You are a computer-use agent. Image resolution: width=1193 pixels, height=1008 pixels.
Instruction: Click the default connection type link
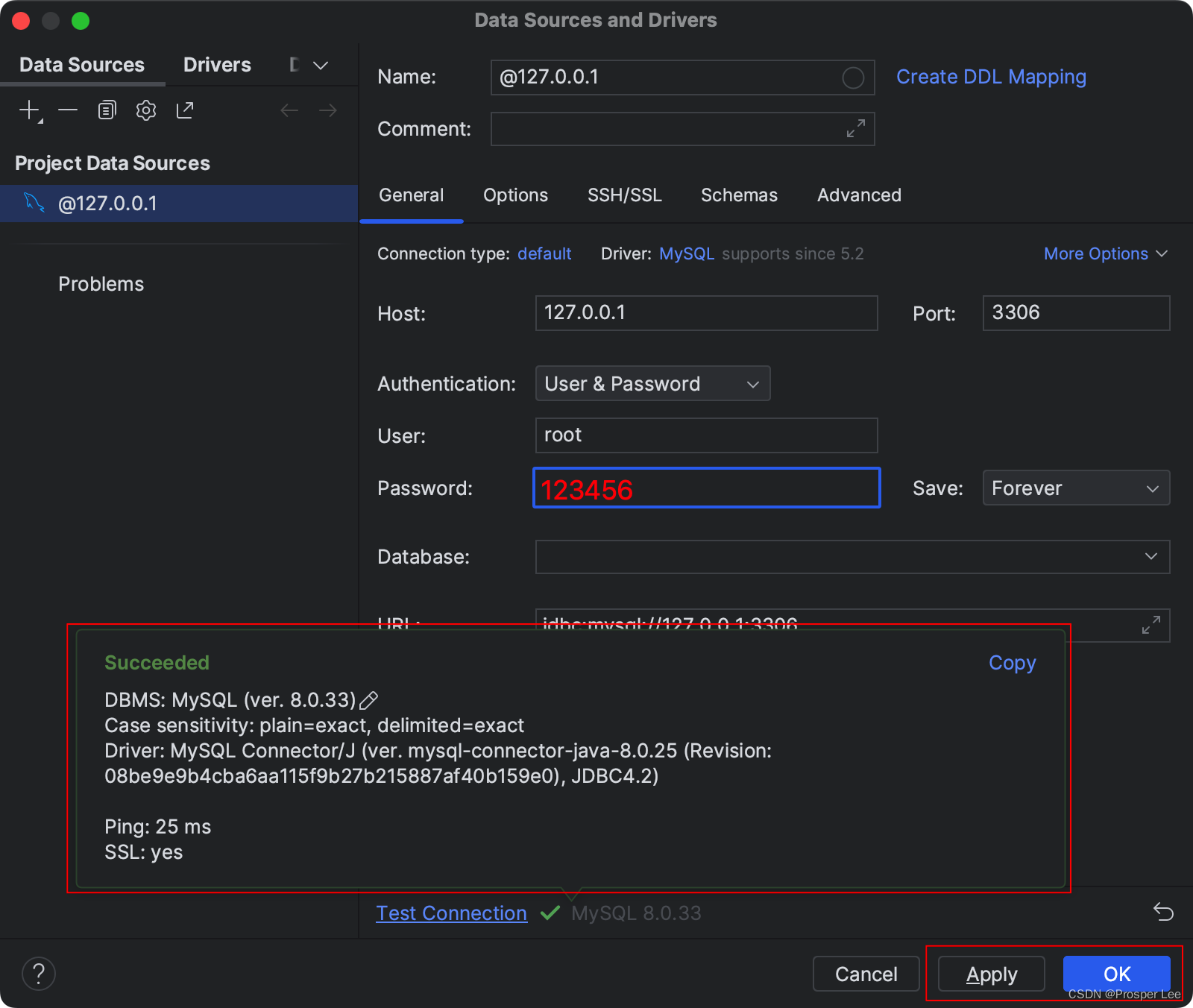coord(544,253)
